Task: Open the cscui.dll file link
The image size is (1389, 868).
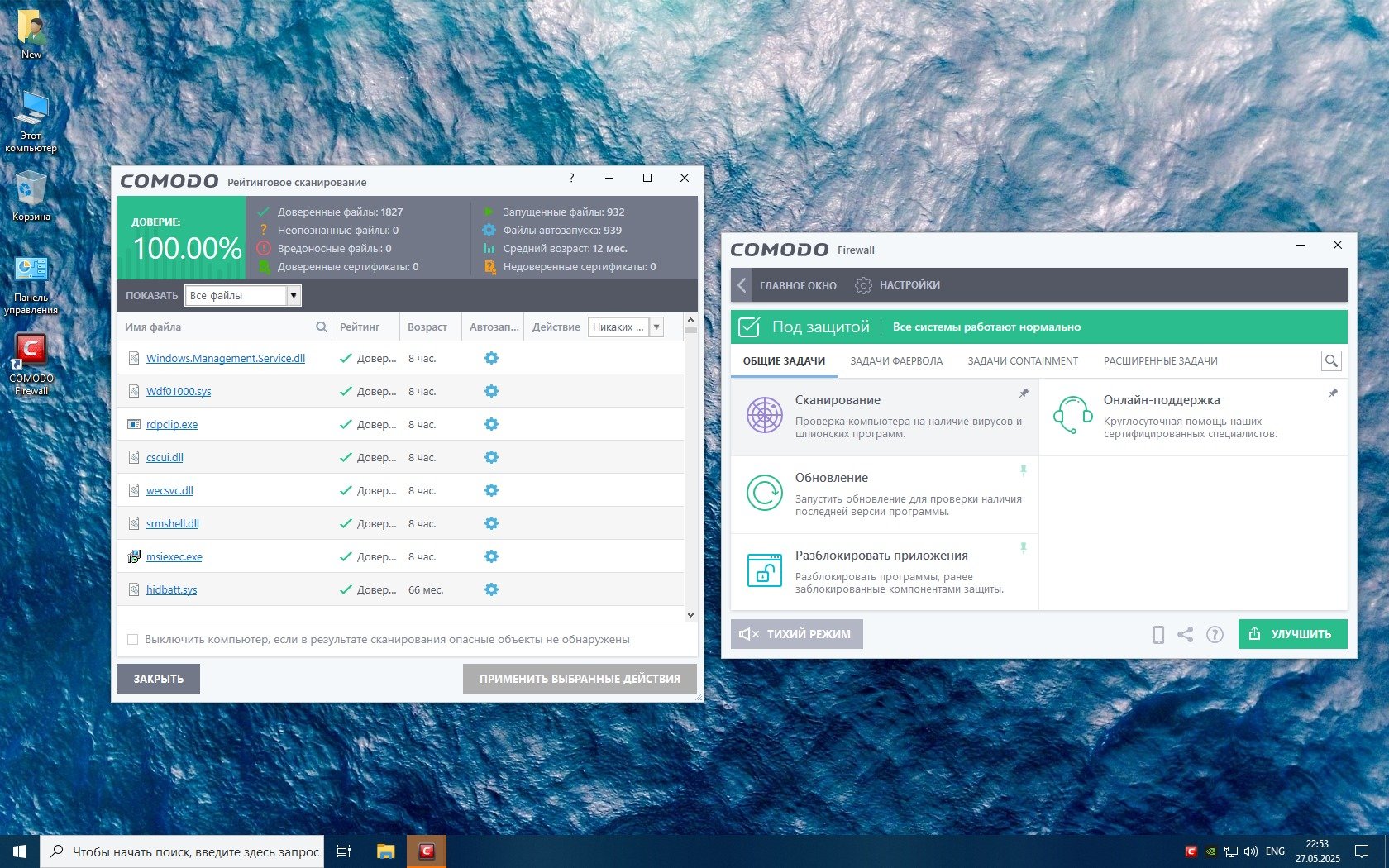Action: point(165,457)
